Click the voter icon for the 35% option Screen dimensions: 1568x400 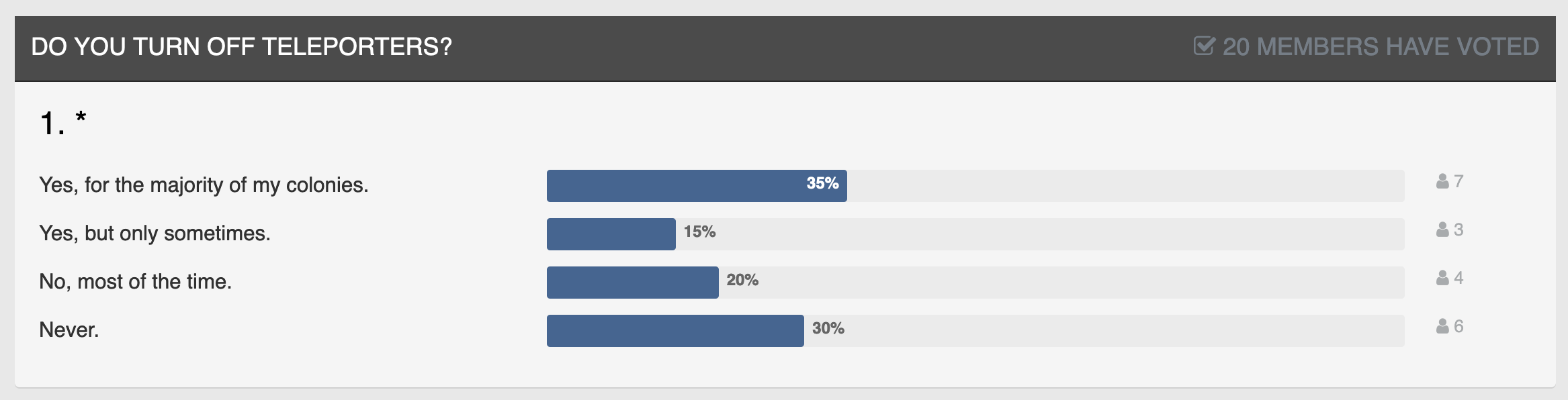tap(1442, 181)
